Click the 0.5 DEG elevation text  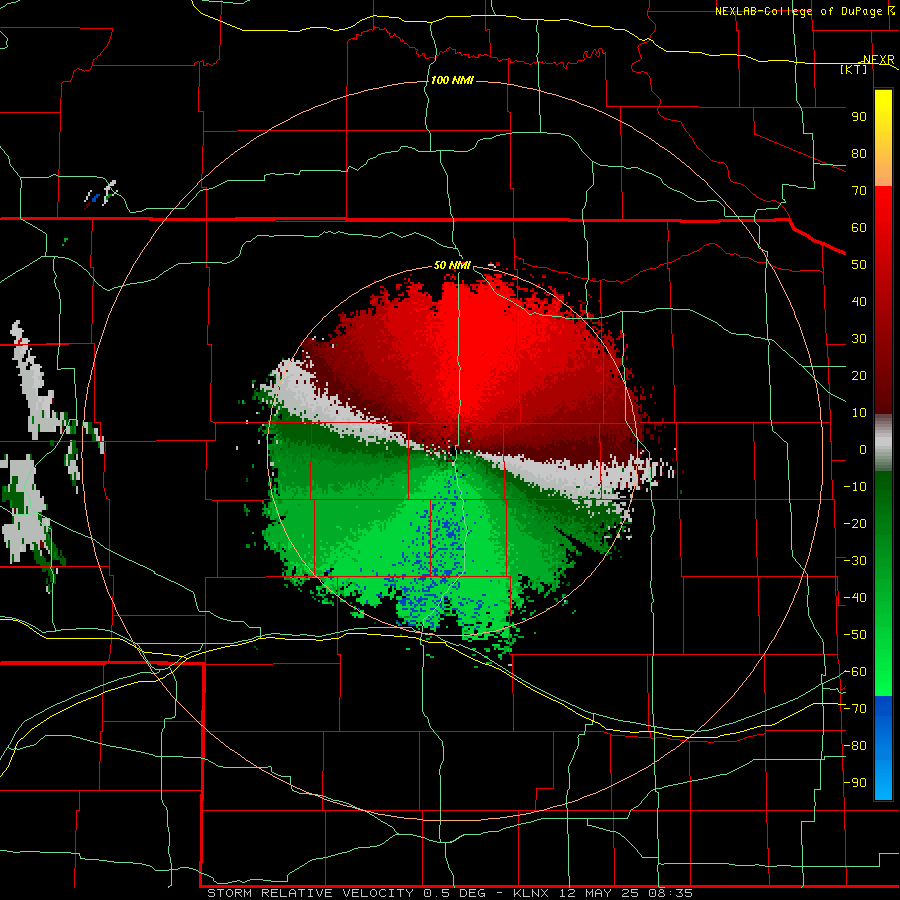(x=455, y=893)
